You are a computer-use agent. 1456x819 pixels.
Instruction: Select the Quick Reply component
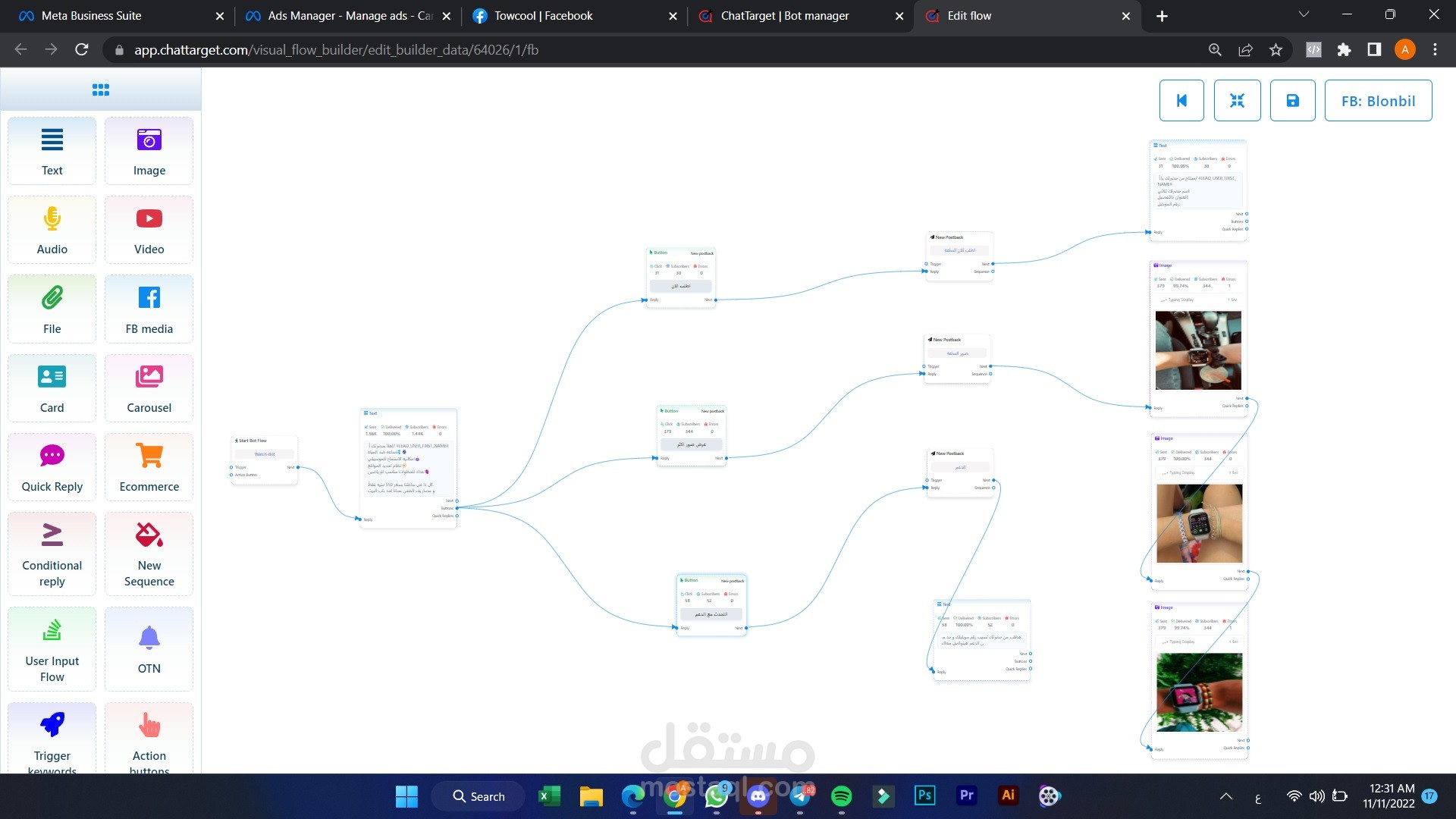click(52, 466)
